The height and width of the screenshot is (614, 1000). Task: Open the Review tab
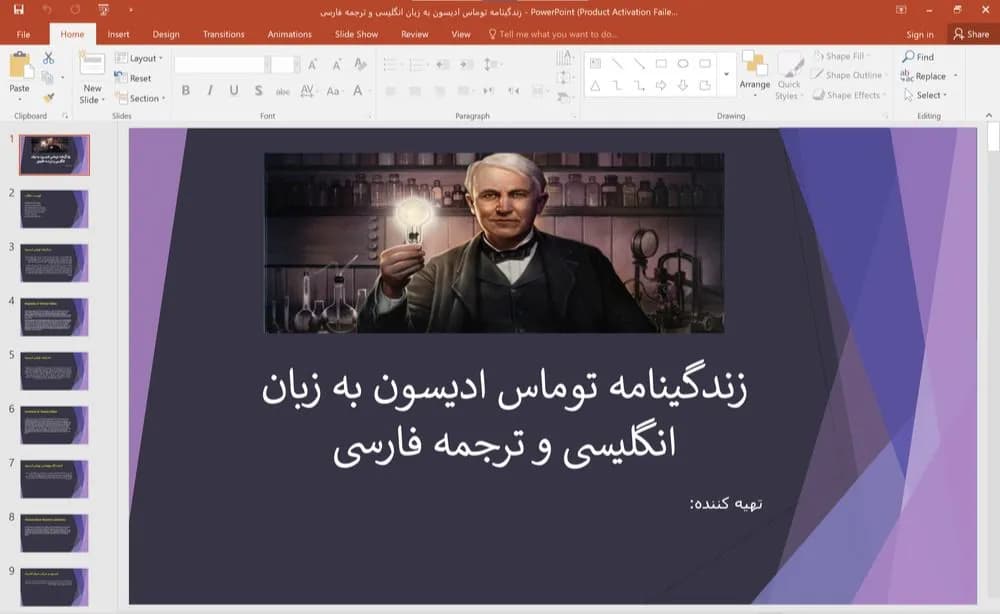click(415, 34)
